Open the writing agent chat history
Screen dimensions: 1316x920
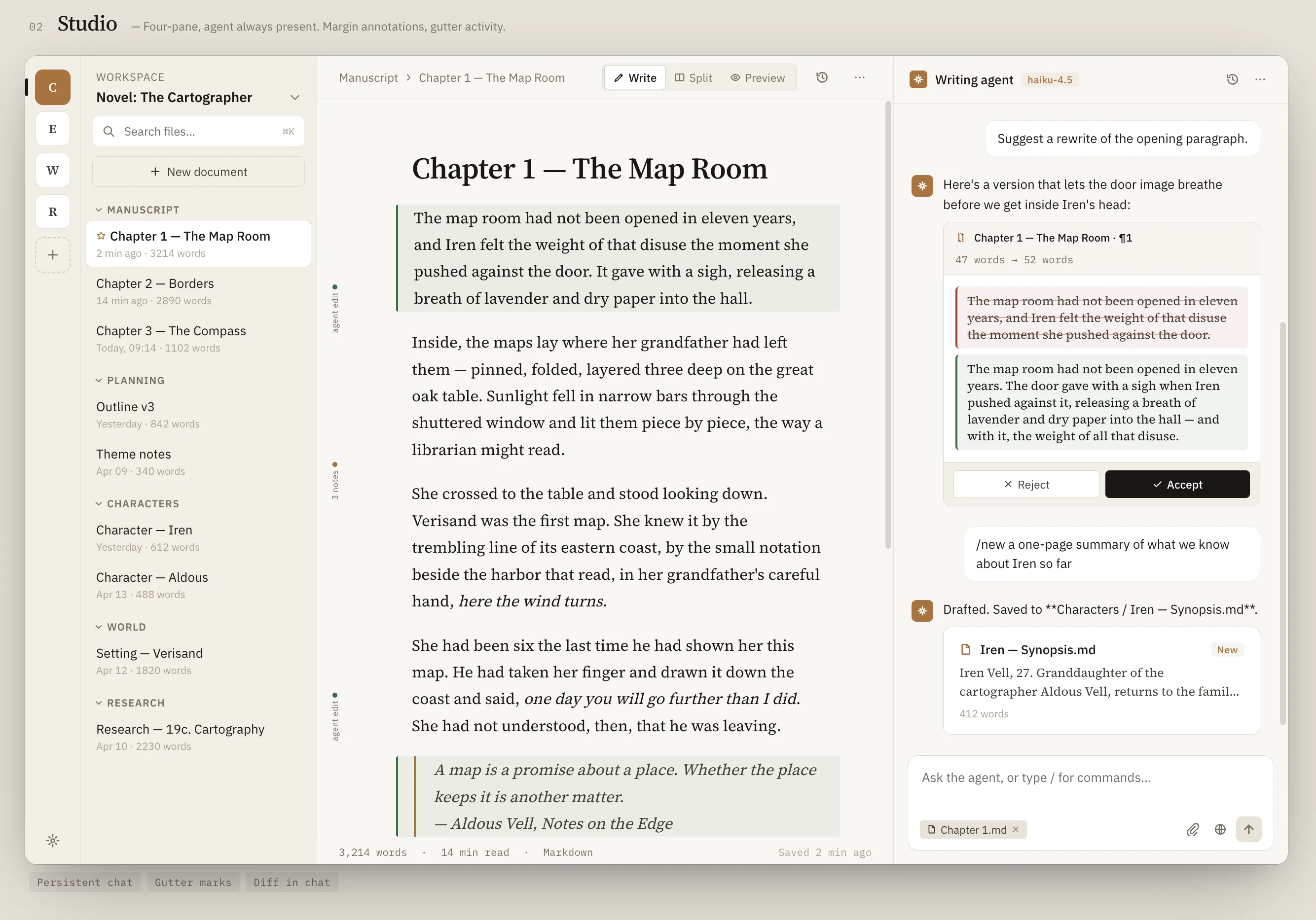1232,80
